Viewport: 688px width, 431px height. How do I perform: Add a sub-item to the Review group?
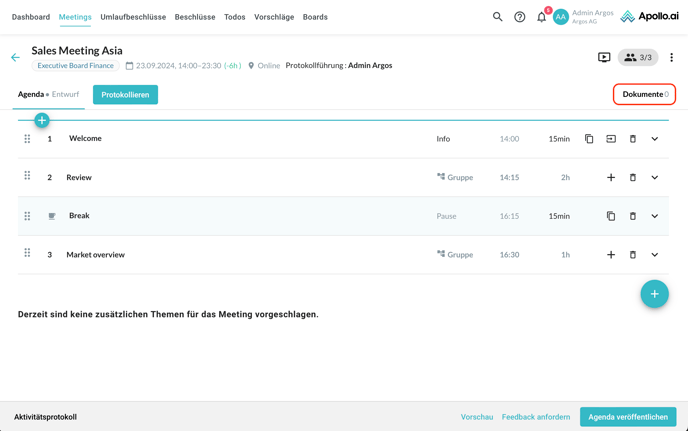(x=611, y=178)
